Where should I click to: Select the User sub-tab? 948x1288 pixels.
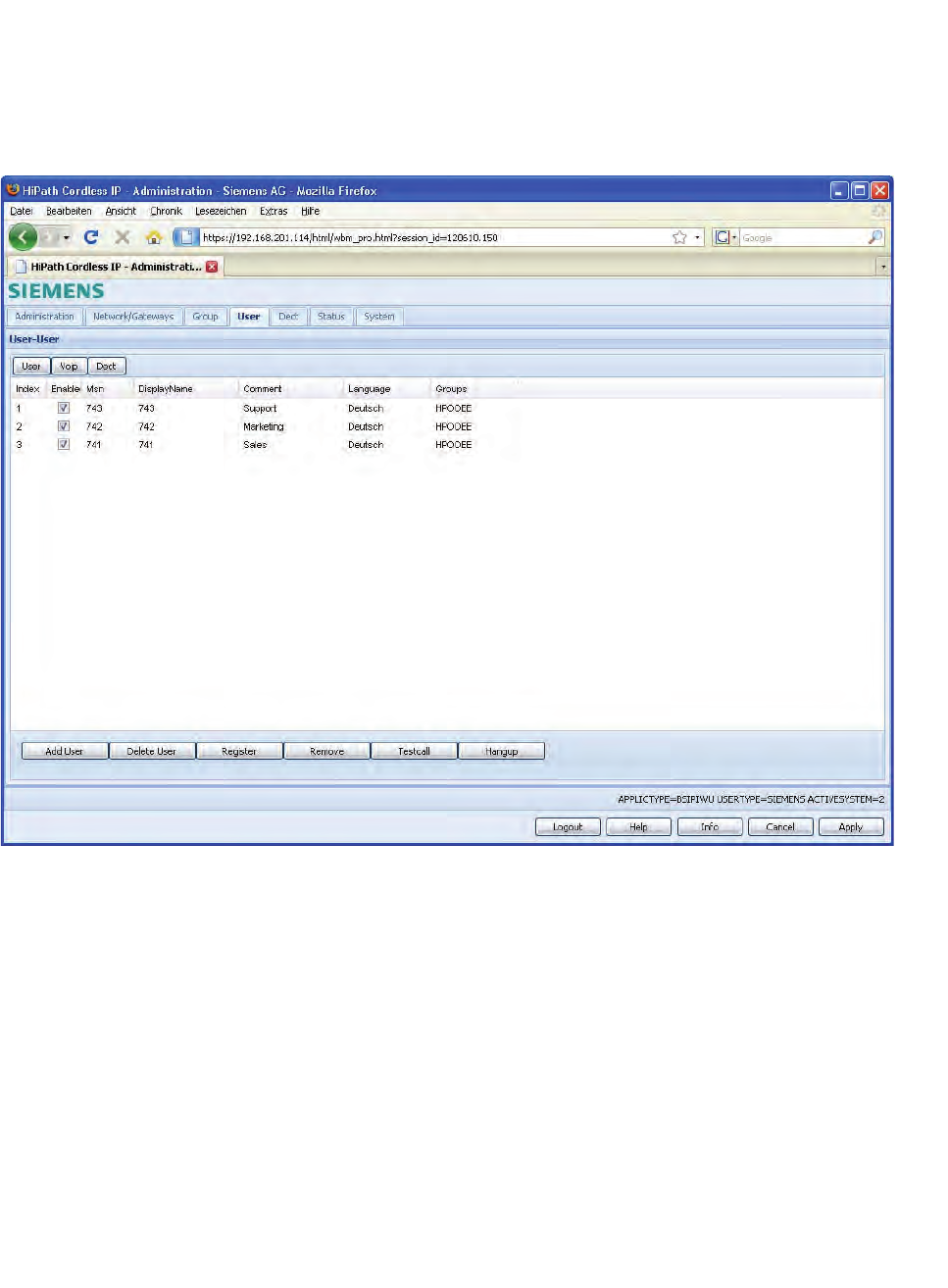click(x=31, y=367)
